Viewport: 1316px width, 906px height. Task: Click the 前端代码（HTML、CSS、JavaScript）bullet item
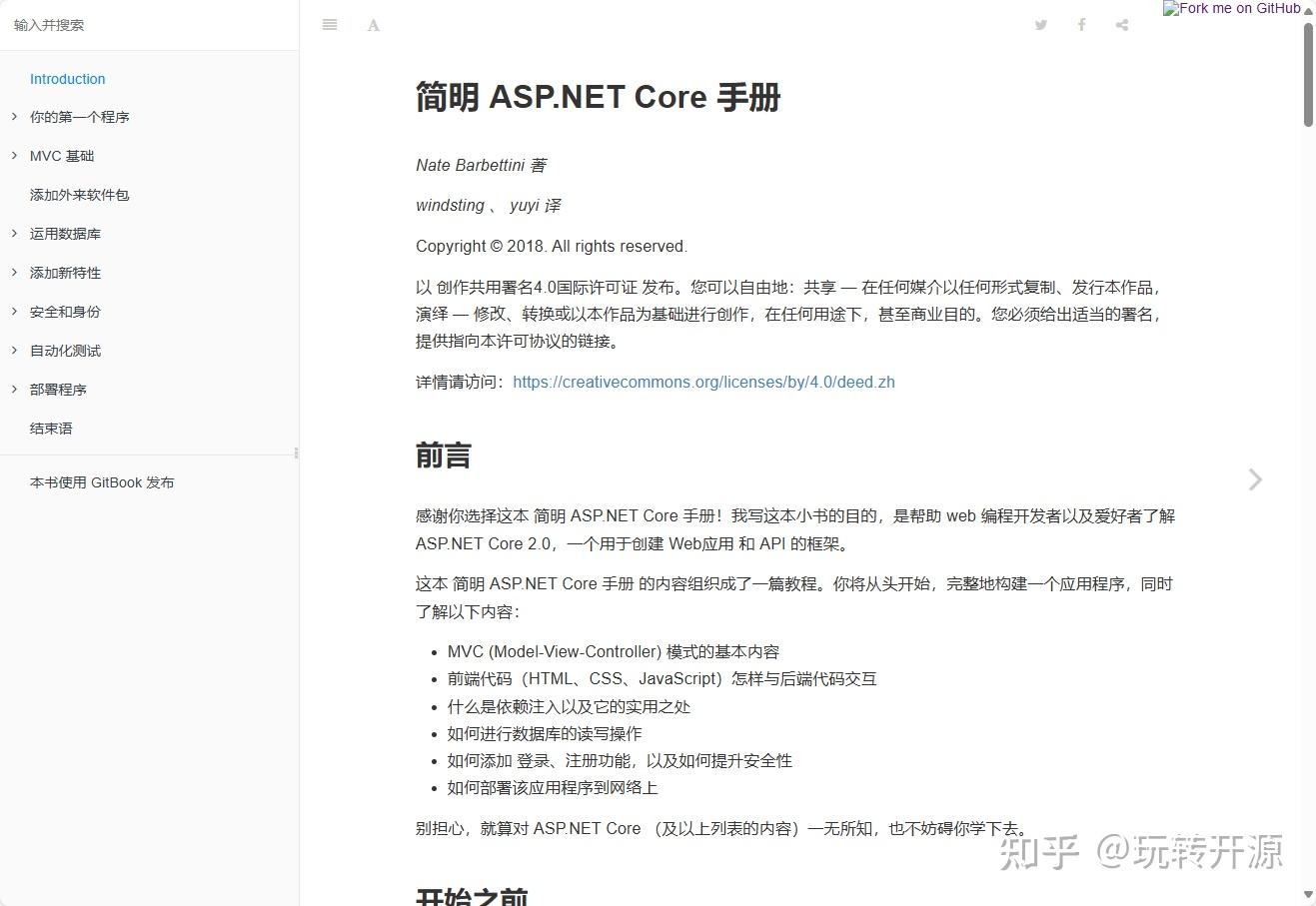pyautogui.click(x=662, y=679)
